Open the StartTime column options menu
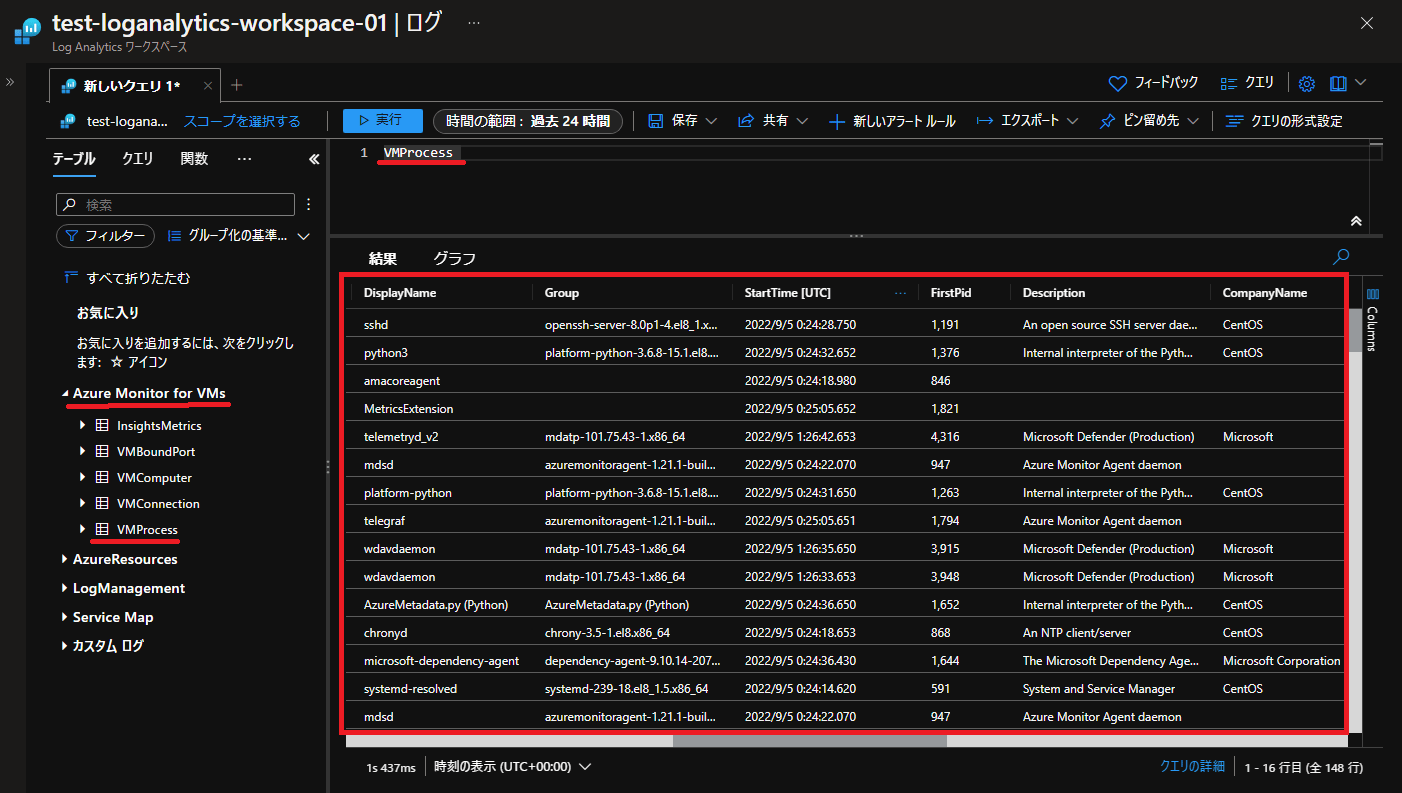1402x793 pixels. (x=901, y=293)
